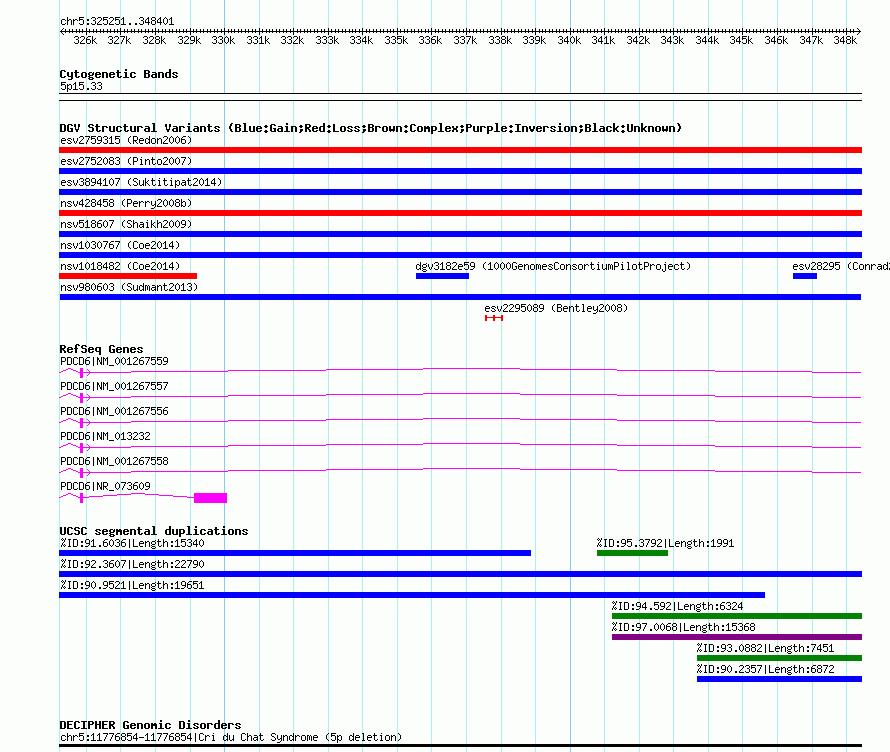Viewport: 890px width, 752px height.
Task: Click the 5p15.33 cytogenetic band
Action: 81,87
